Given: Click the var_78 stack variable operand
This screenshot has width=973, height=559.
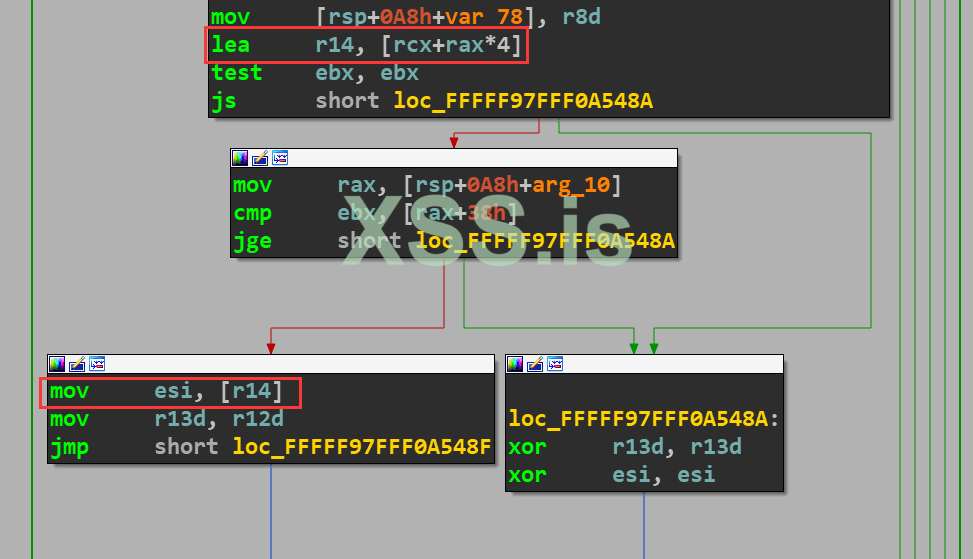Looking at the screenshot, I should [484, 16].
